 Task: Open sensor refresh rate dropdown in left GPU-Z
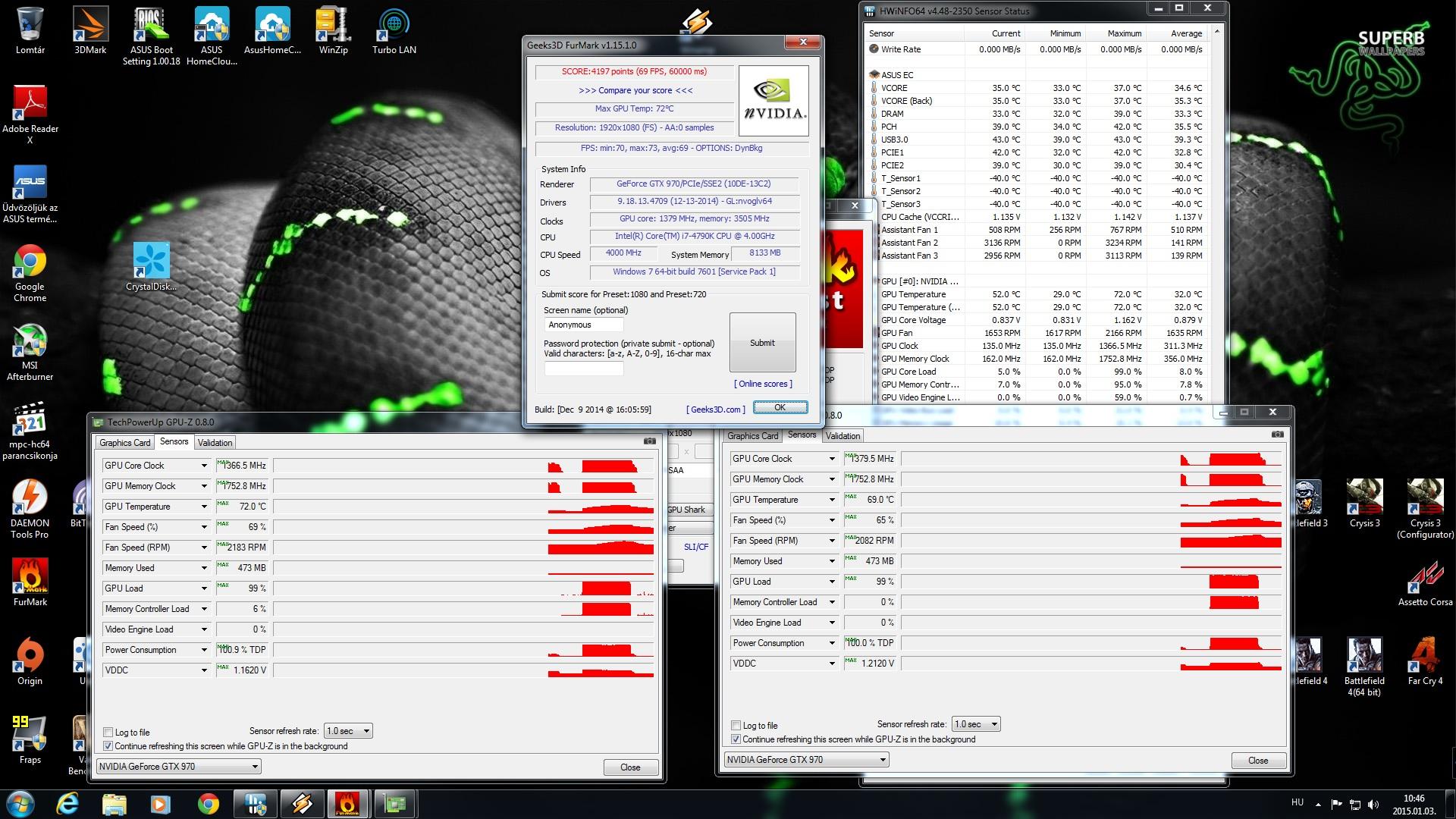[x=348, y=731]
